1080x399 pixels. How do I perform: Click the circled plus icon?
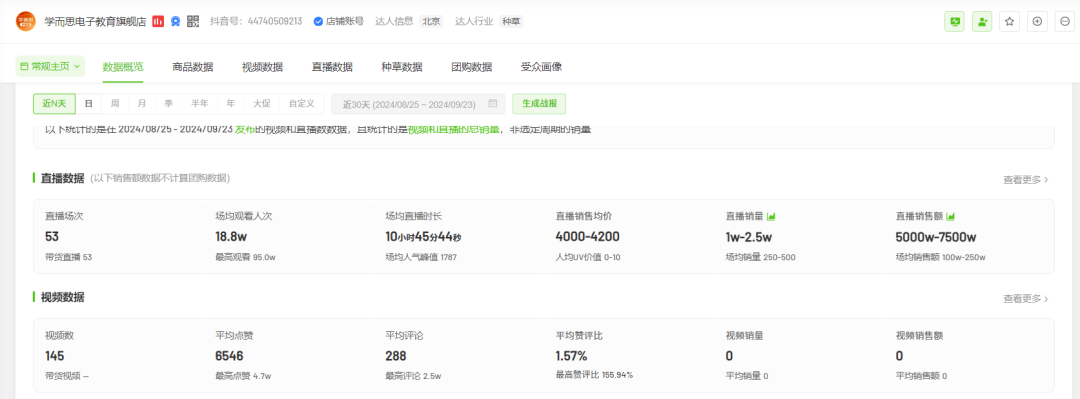(1037, 21)
